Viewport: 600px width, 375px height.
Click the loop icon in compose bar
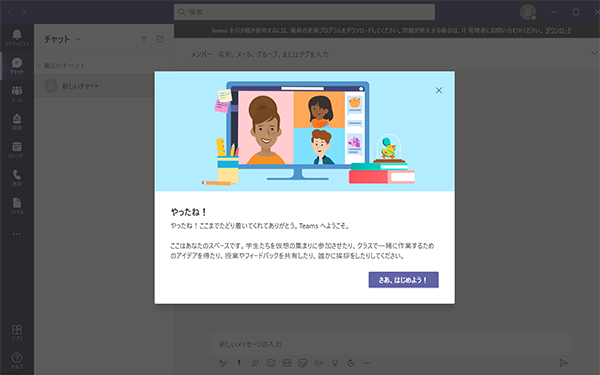click(x=351, y=362)
